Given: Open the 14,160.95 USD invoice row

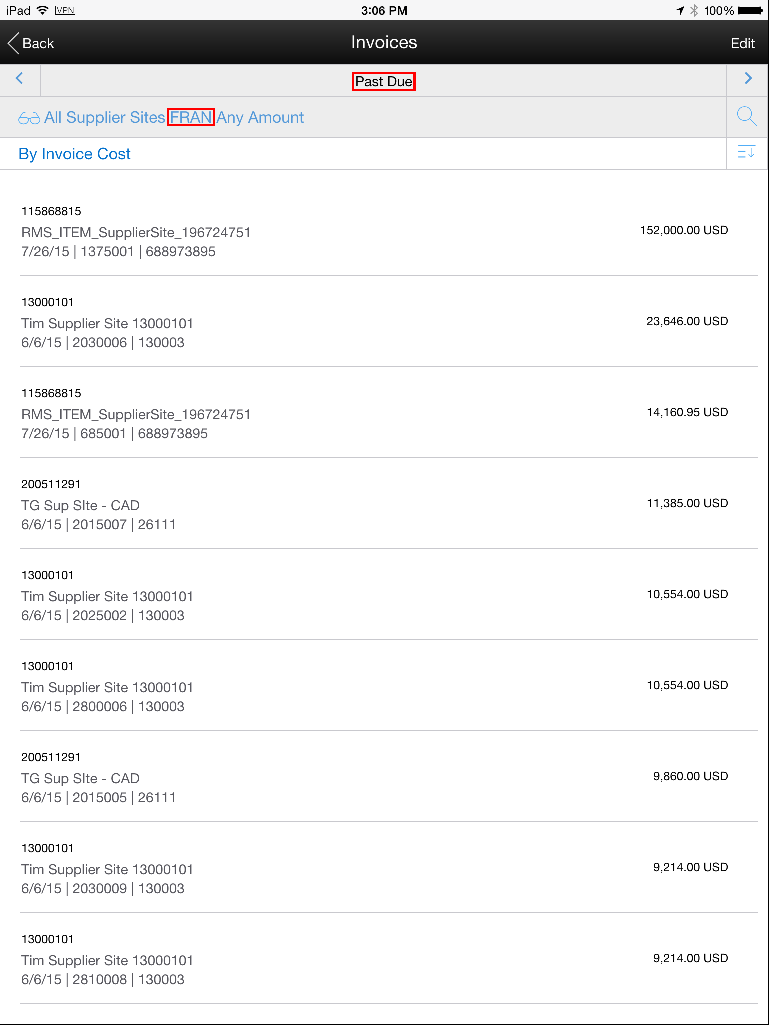Looking at the screenshot, I should tap(384, 412).
